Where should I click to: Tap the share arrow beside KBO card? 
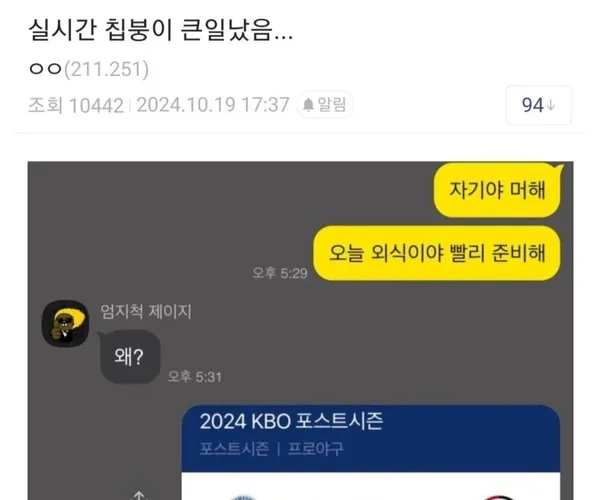(x=139, y=496)
